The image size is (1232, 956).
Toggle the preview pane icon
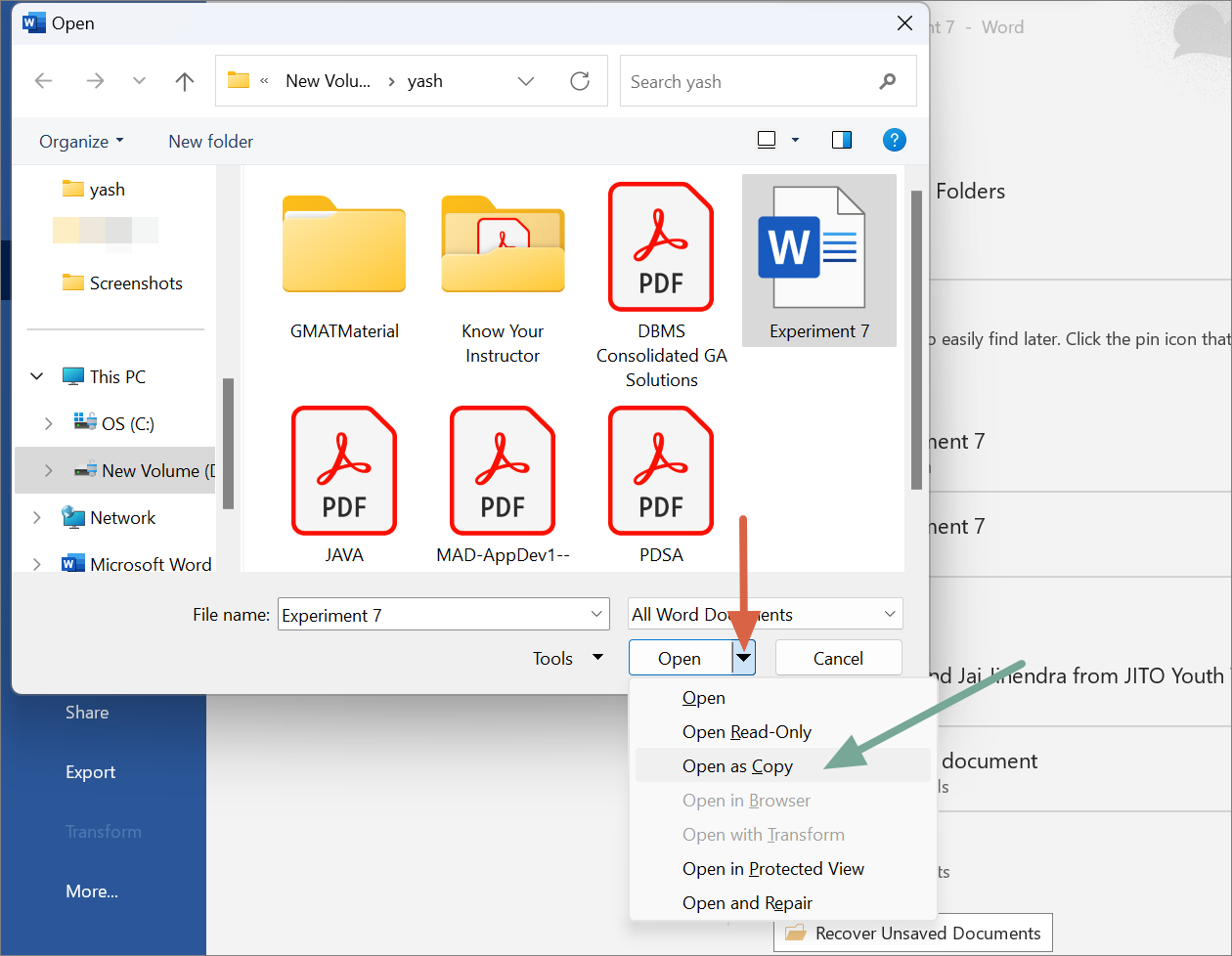pos(841,141)
